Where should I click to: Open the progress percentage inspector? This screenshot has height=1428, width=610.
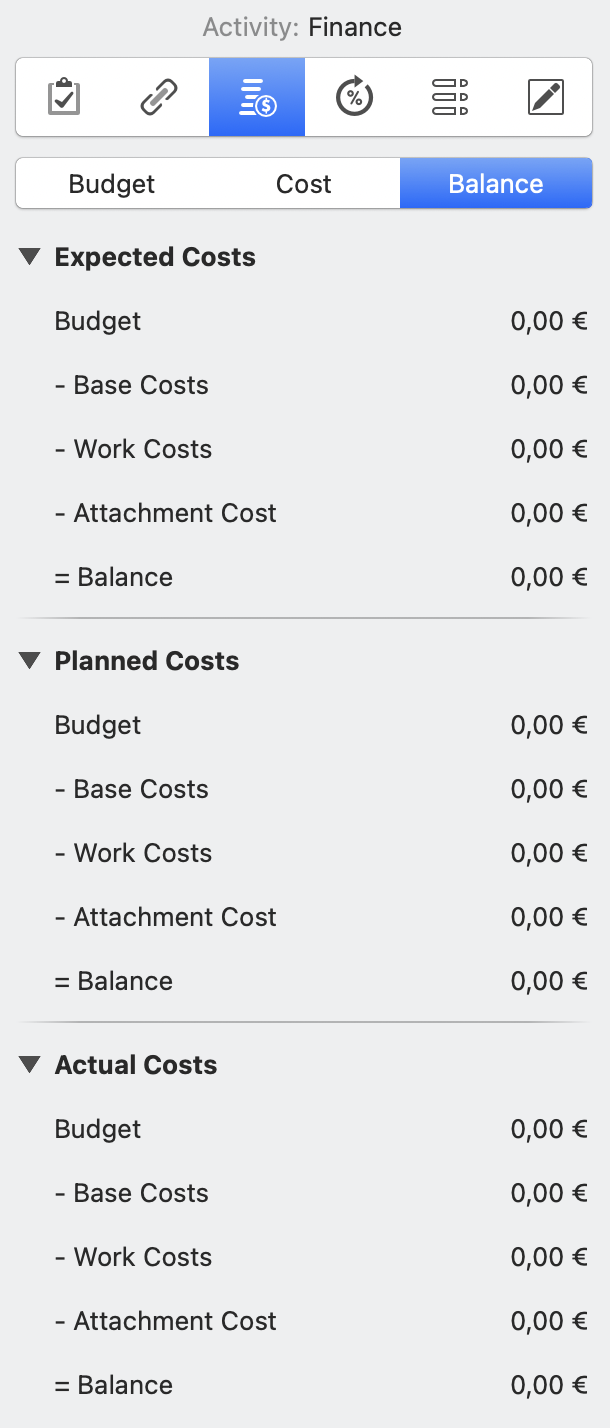(353, 97)
